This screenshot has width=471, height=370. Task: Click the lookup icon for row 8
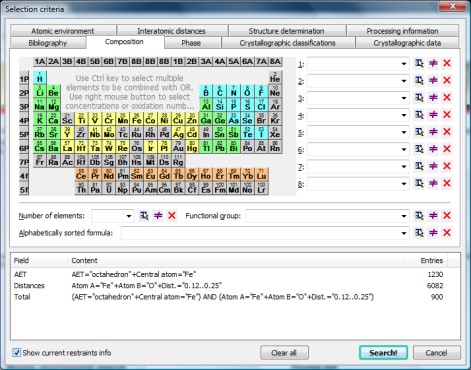419,183
